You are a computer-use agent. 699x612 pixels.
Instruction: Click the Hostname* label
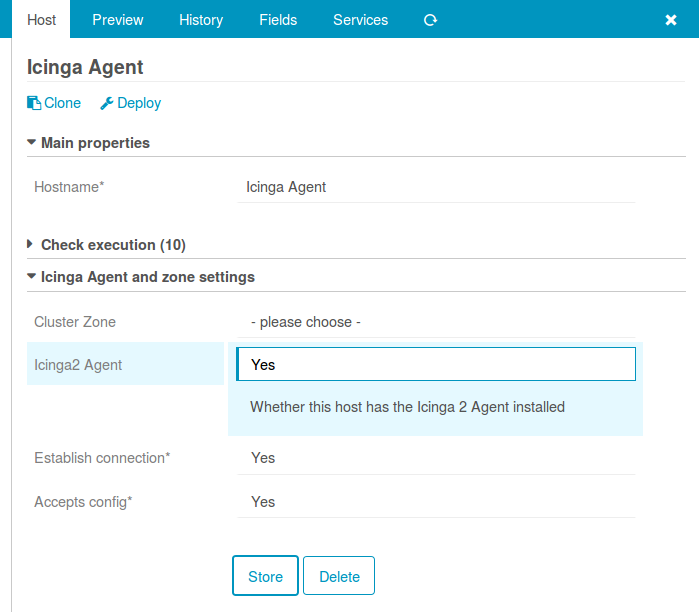(x=69, y=187)
